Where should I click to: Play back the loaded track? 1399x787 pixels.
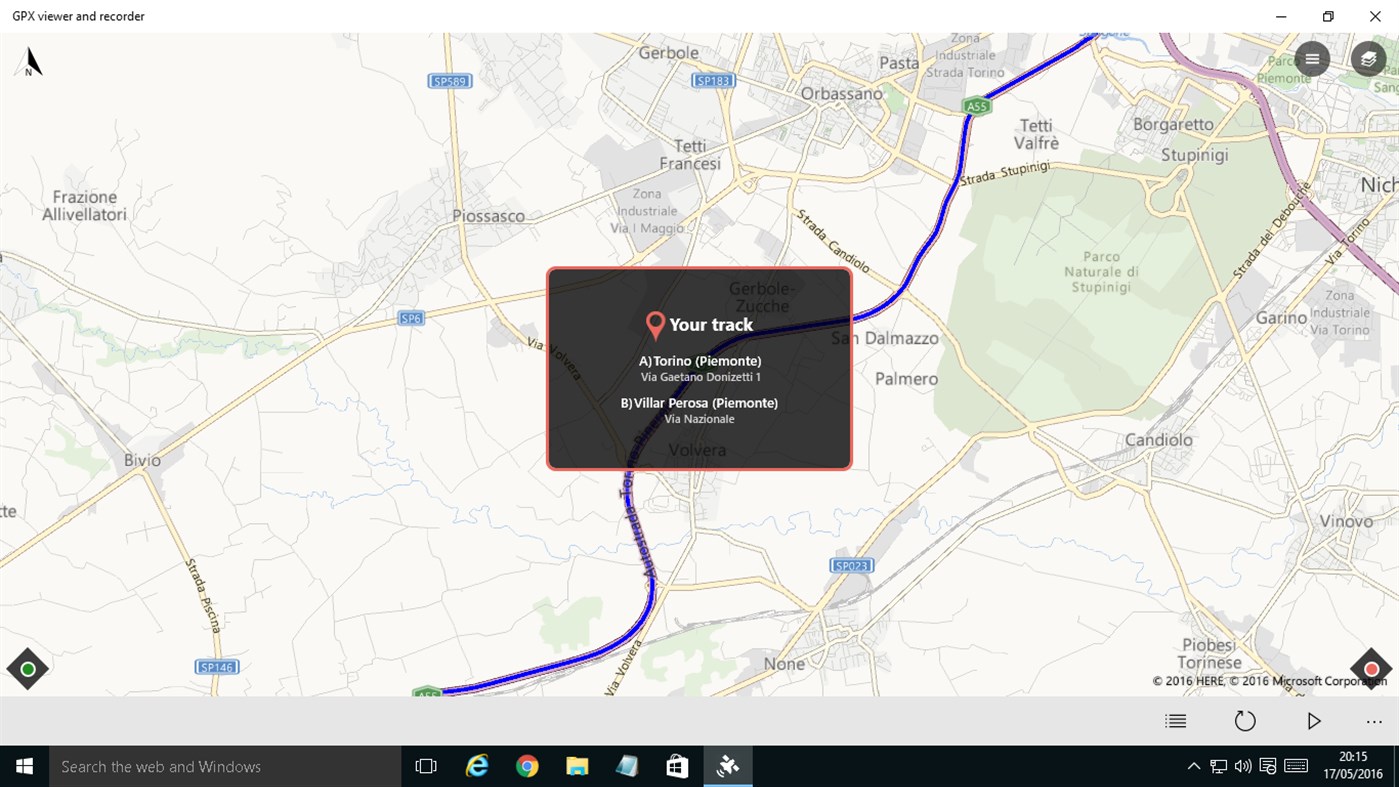click(x=1313, y=720)
